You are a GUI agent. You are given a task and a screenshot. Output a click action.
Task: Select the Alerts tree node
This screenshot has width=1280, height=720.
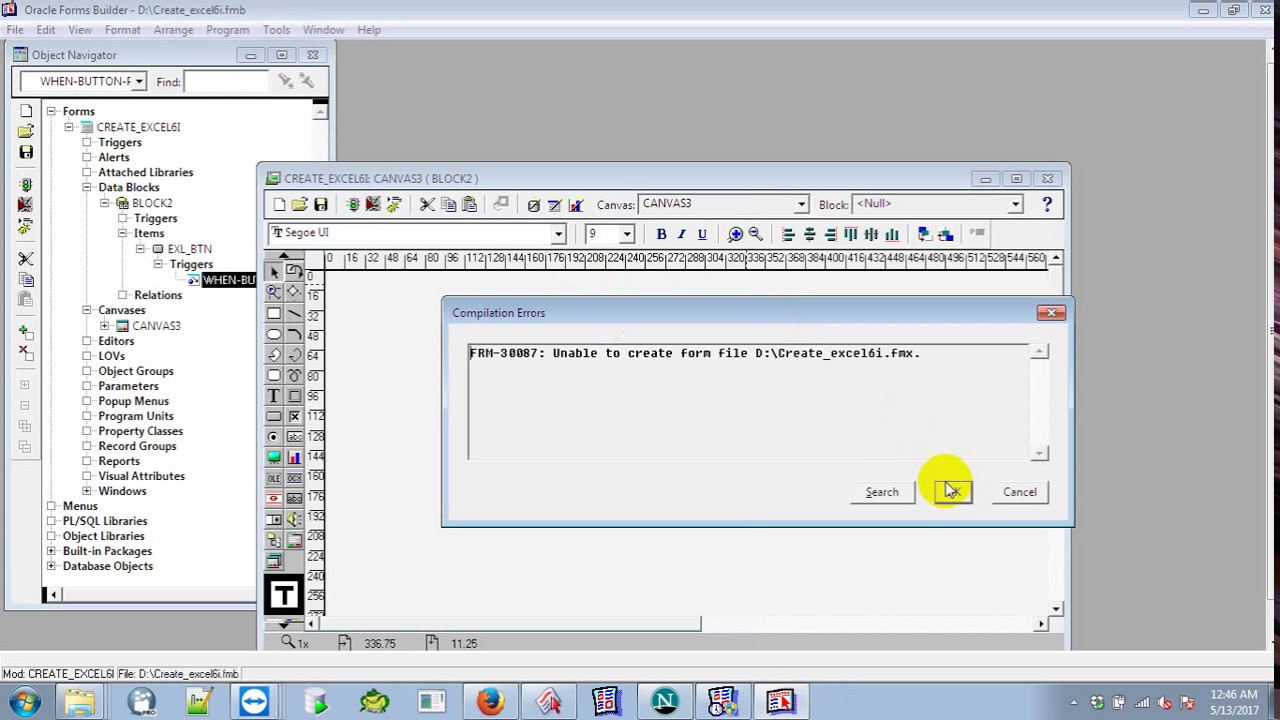coord(114,157)
